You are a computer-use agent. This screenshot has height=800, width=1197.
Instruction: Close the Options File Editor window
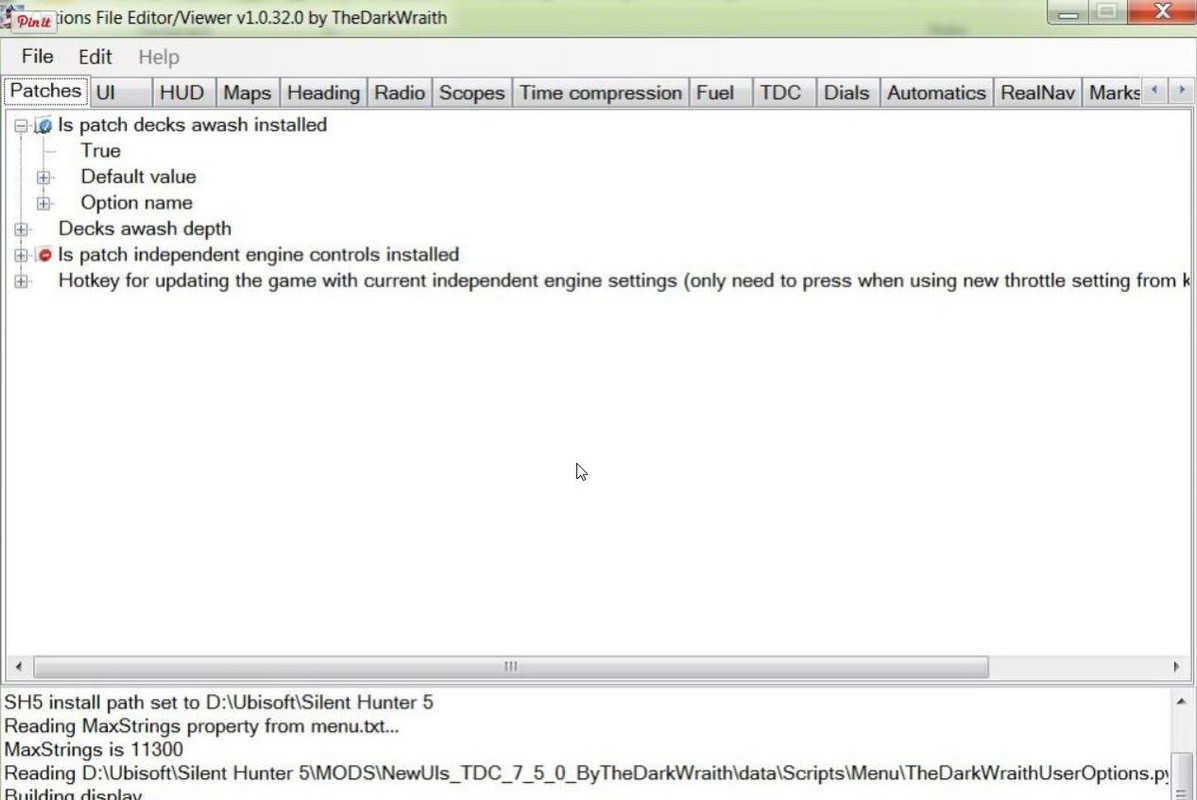pyautogui.click(x=1162, y=12)
